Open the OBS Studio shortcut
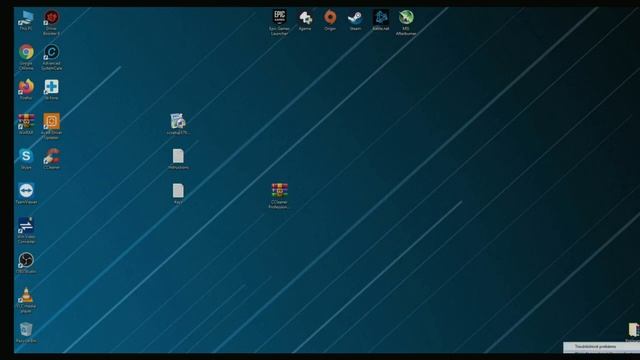Screen dimensions: 640x360 [26, 263]
